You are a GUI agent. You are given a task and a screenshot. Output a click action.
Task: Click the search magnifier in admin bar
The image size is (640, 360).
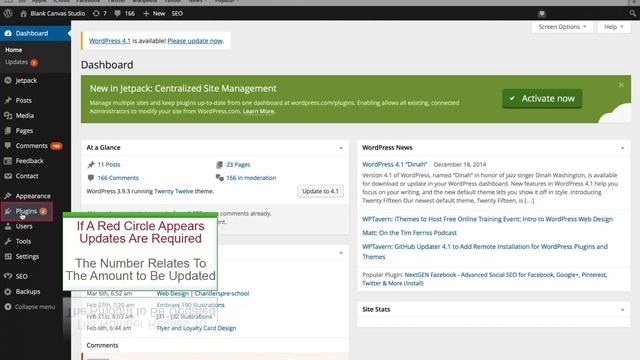(x=632, y=13)
